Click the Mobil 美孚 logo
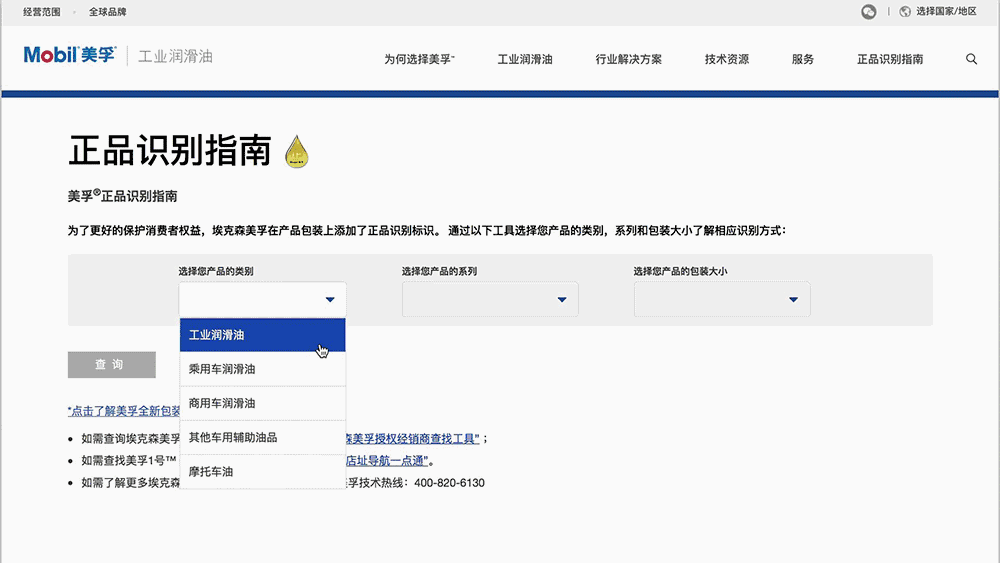This screenshot has height=563, width=1000. pyautogui.click(x=69, y=56)
